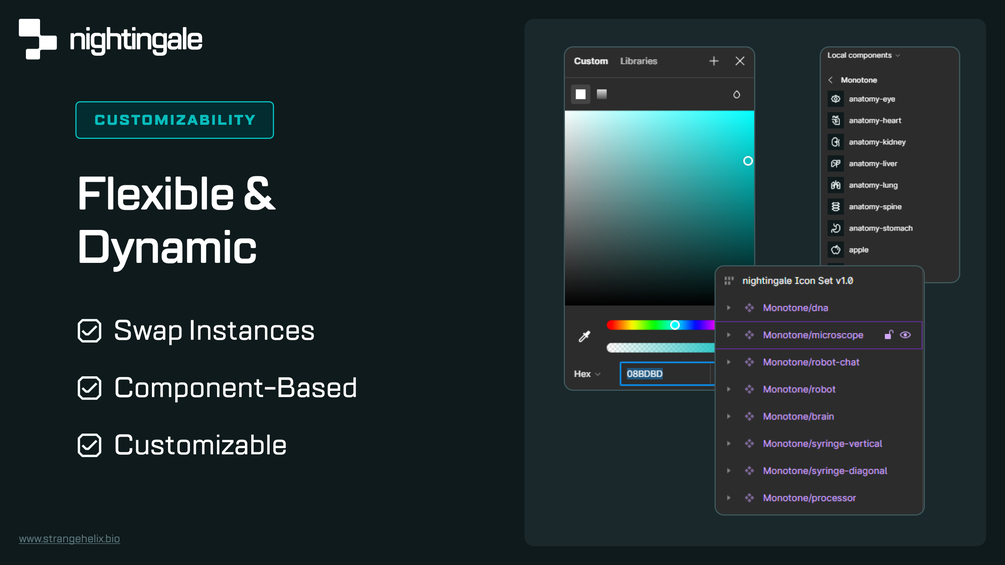The height and width of the screenshot is (565, 1005).
Task: Click the grid icon beside nightingale Icon Set
Action: (x=729, y=281)
